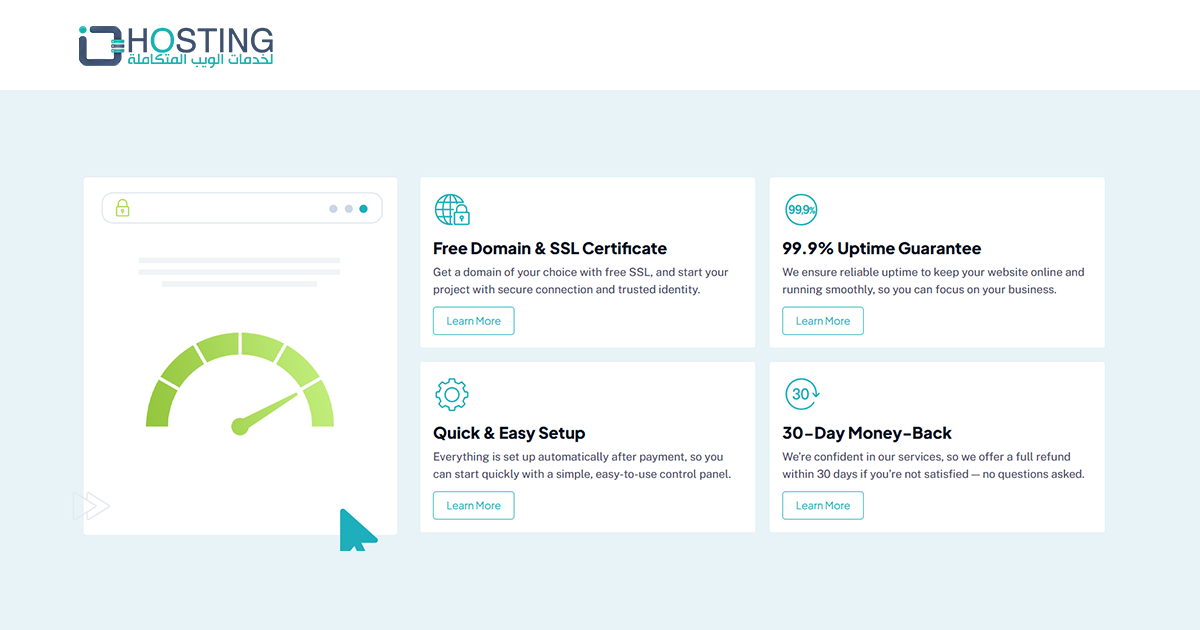Click the 99.9% uptime circle icon
This screenshot has height=630, width=1200.
click(x=801, y=210)
